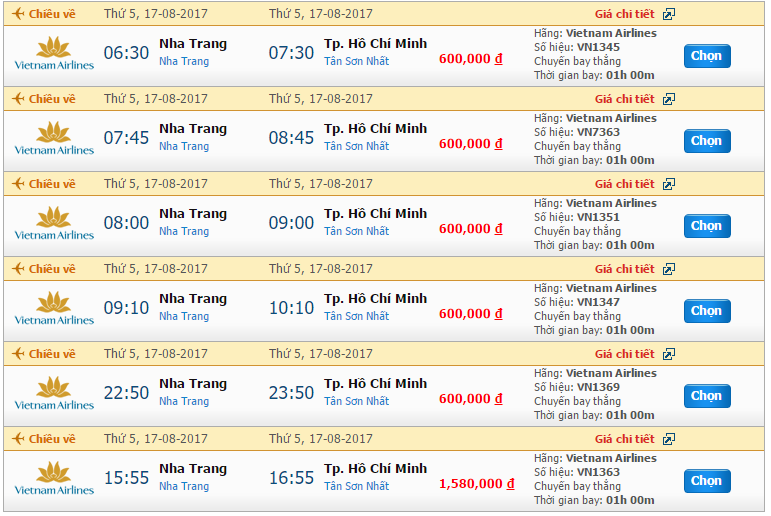The image size is (771, 516).
Task: Click departure time 08:00
Action: coord(126,223)
